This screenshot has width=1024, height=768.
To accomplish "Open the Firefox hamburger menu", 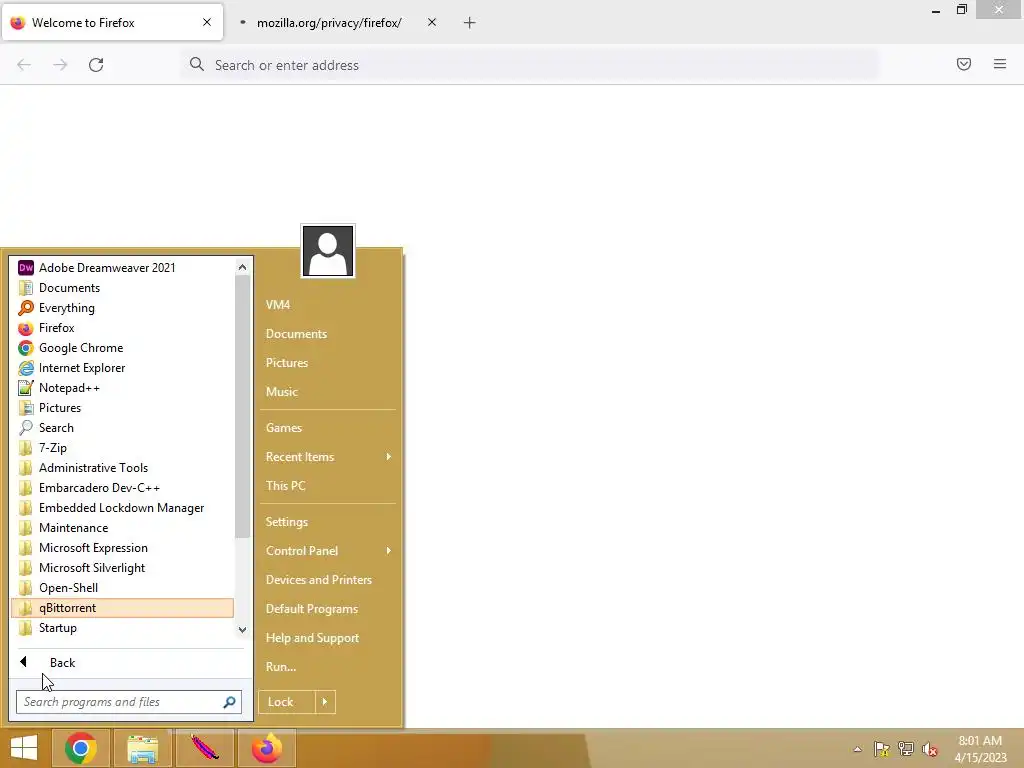I will pos(1000,64).
